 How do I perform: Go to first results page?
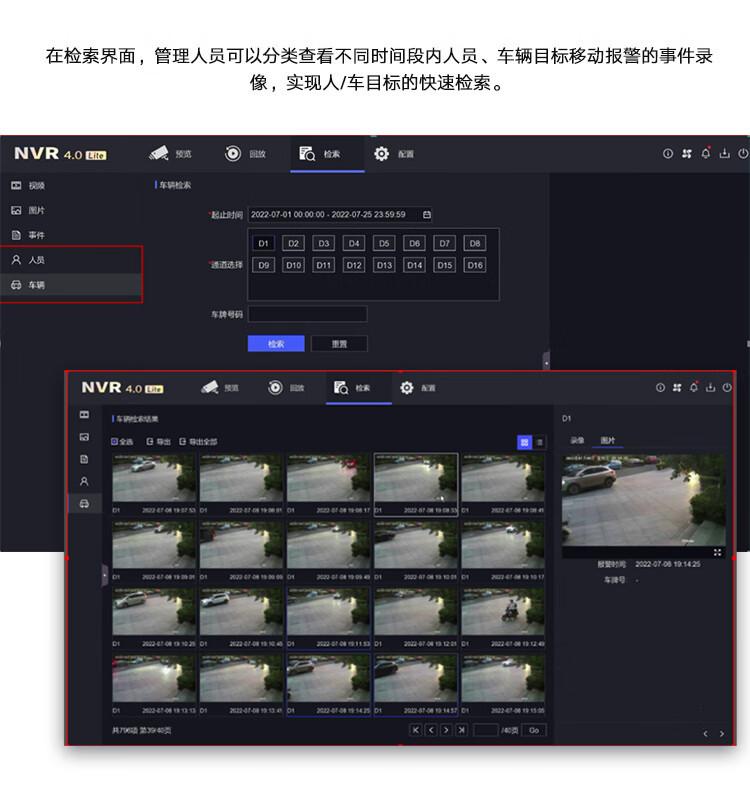point(416,730)
